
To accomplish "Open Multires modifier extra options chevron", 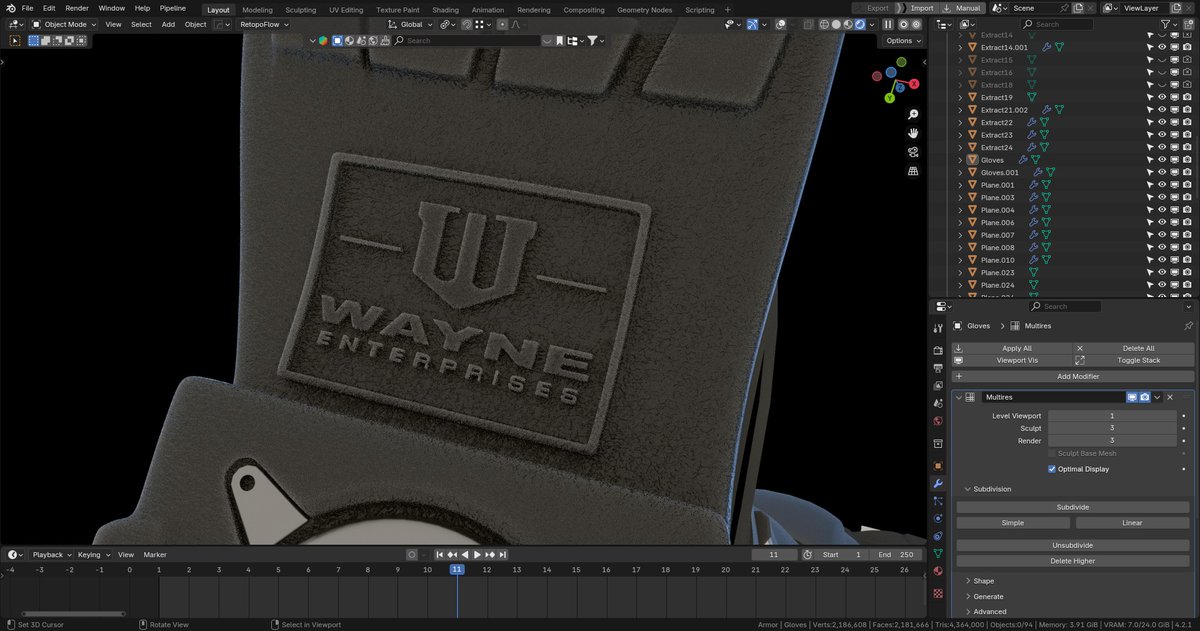I will pyautogui.click(x=1157, y=397).
